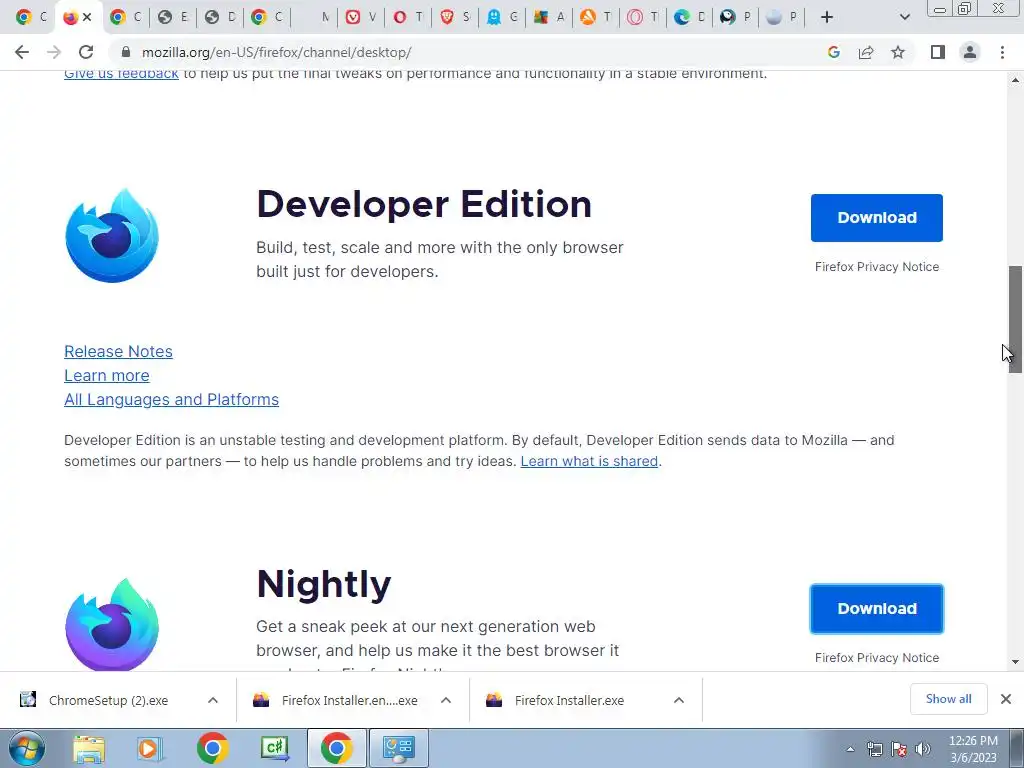Share this page using the share icon
Viewport: 1024px width, 768px height.
[x=866, y=52]
